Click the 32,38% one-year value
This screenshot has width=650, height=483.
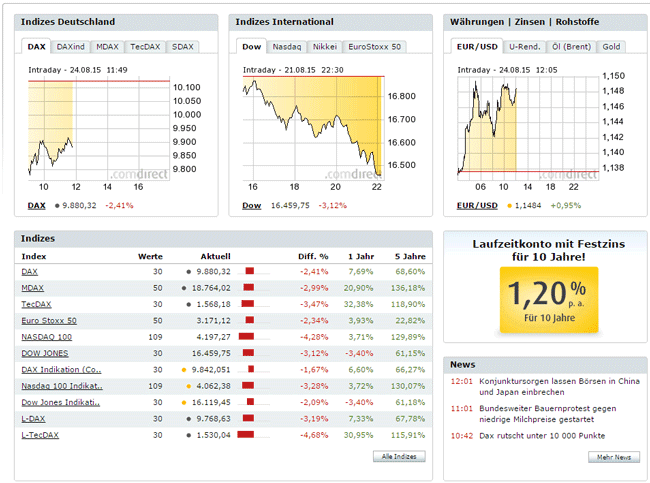tap(359, 304)
